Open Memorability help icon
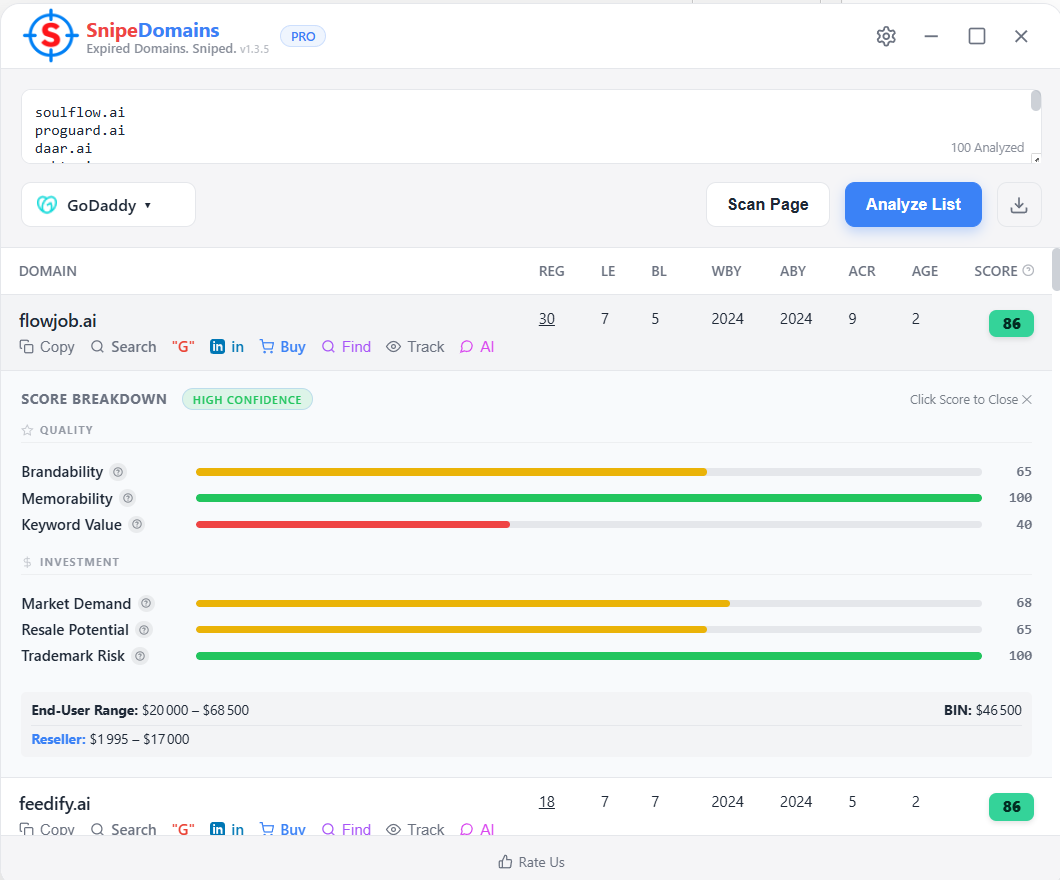This screenshot has height=880, width=1060. tap(128, 498)
